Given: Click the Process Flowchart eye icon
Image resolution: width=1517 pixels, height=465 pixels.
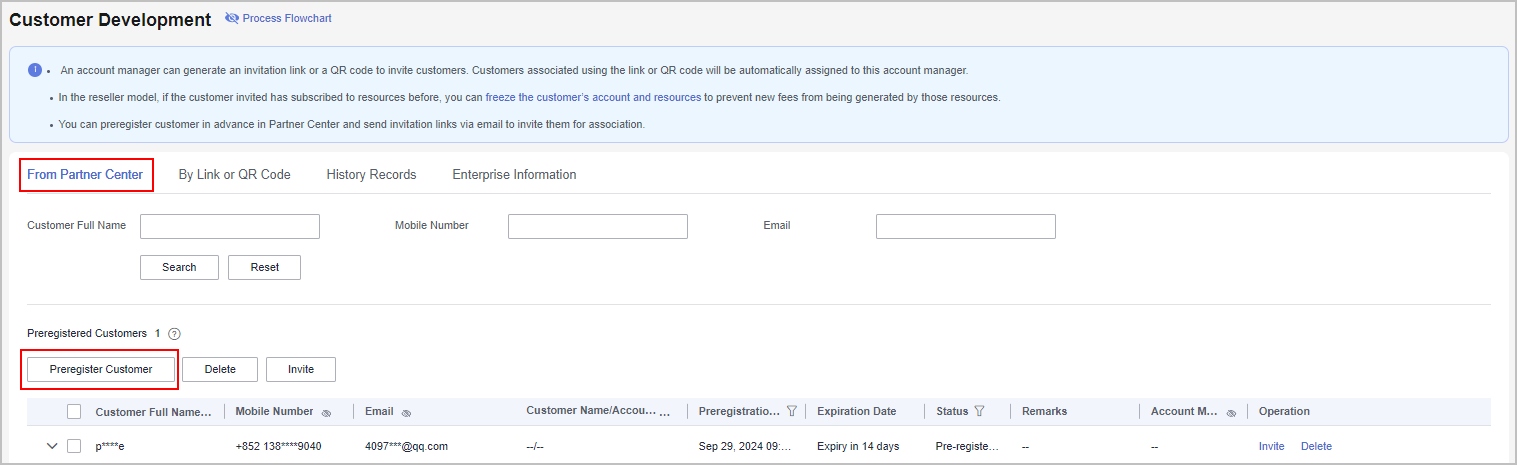Looking at the screenshot, I should coord(232,19).
